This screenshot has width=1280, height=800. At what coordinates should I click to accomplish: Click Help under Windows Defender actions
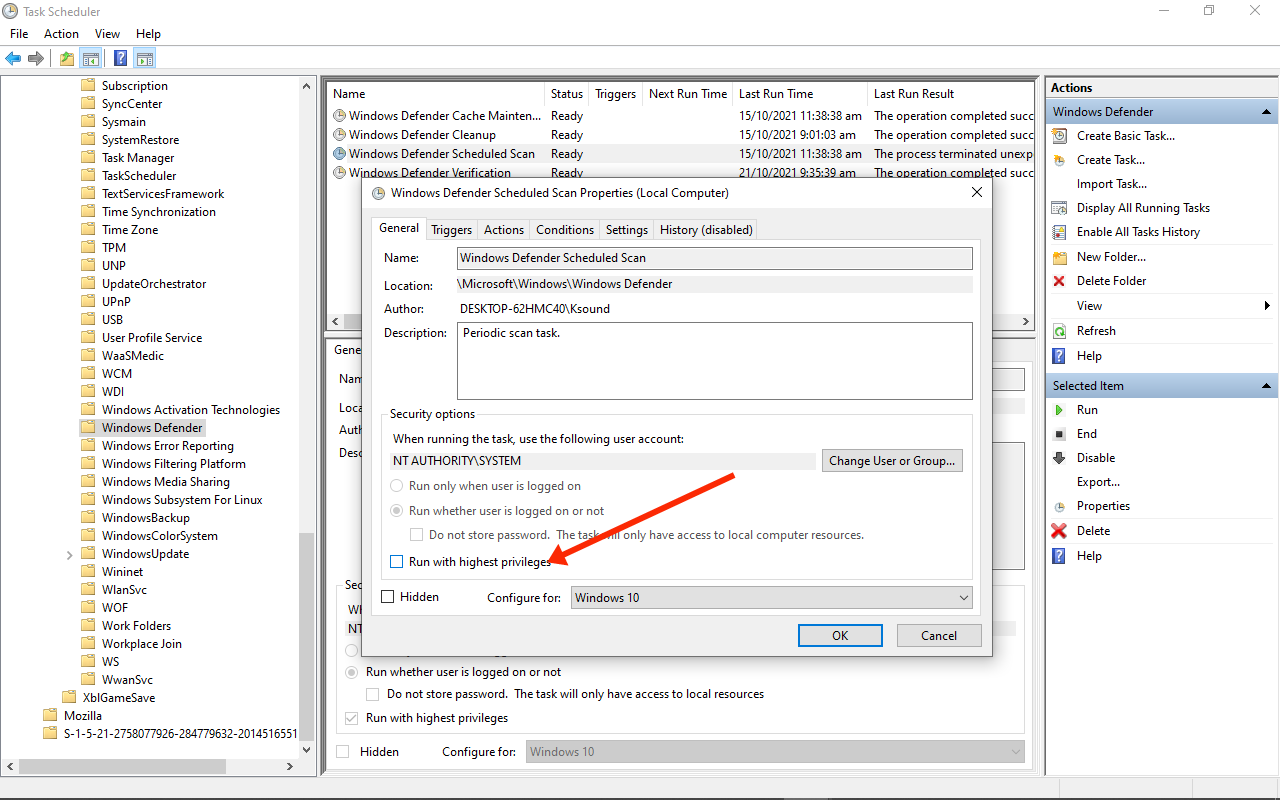pos(1089,356)
